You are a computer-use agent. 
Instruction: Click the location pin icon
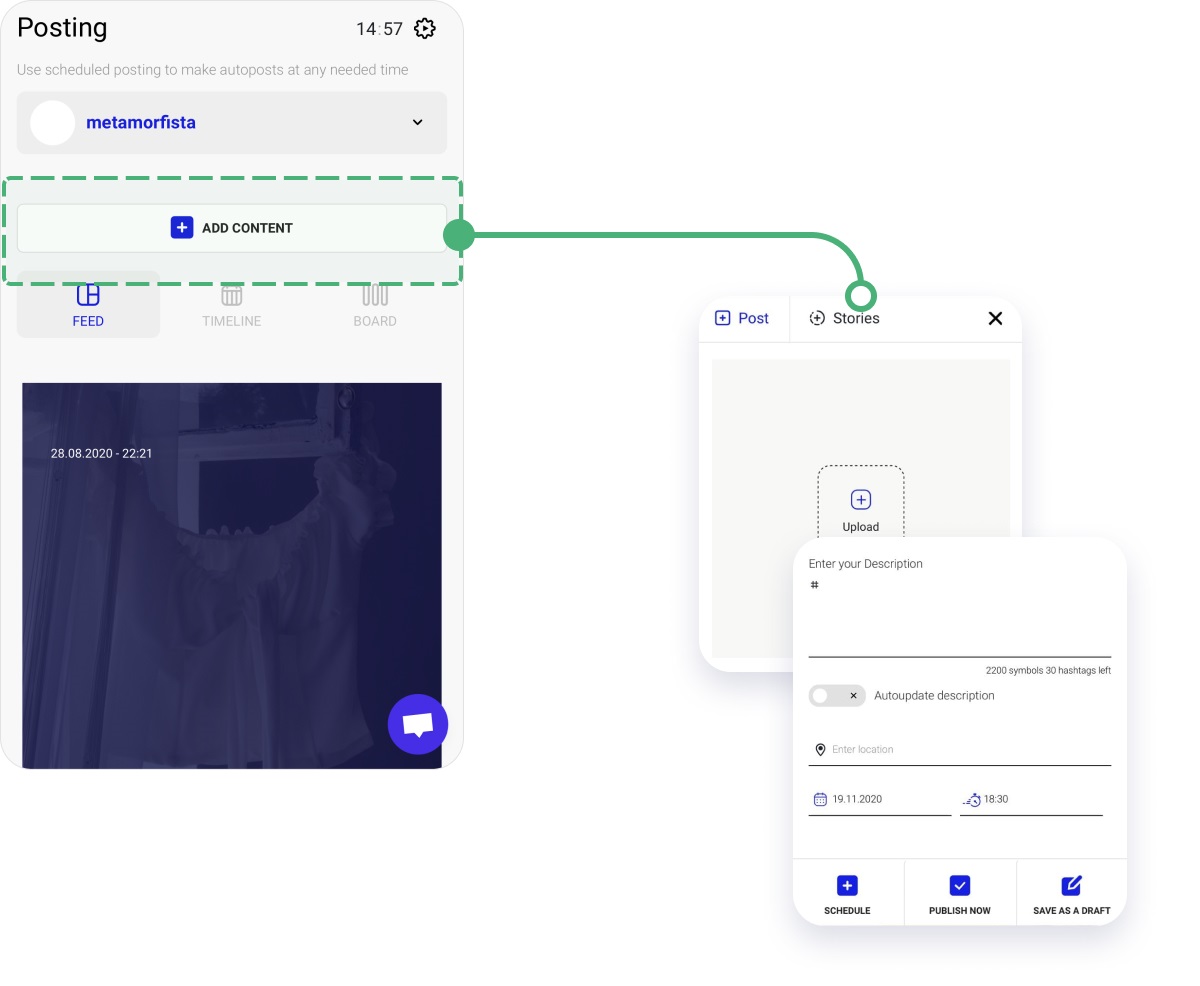(820, 750)
